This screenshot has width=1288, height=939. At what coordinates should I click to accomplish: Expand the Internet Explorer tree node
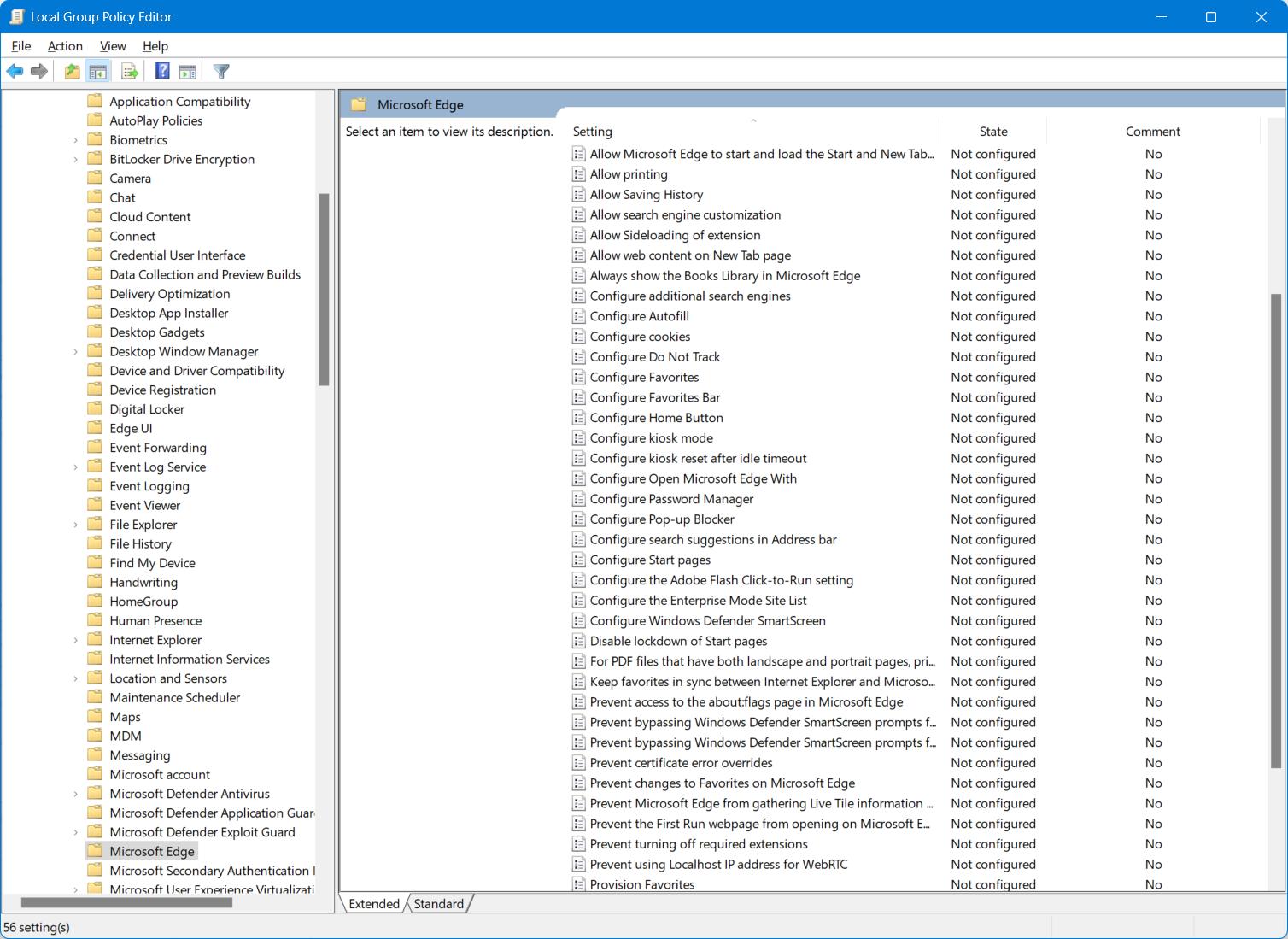75,640
